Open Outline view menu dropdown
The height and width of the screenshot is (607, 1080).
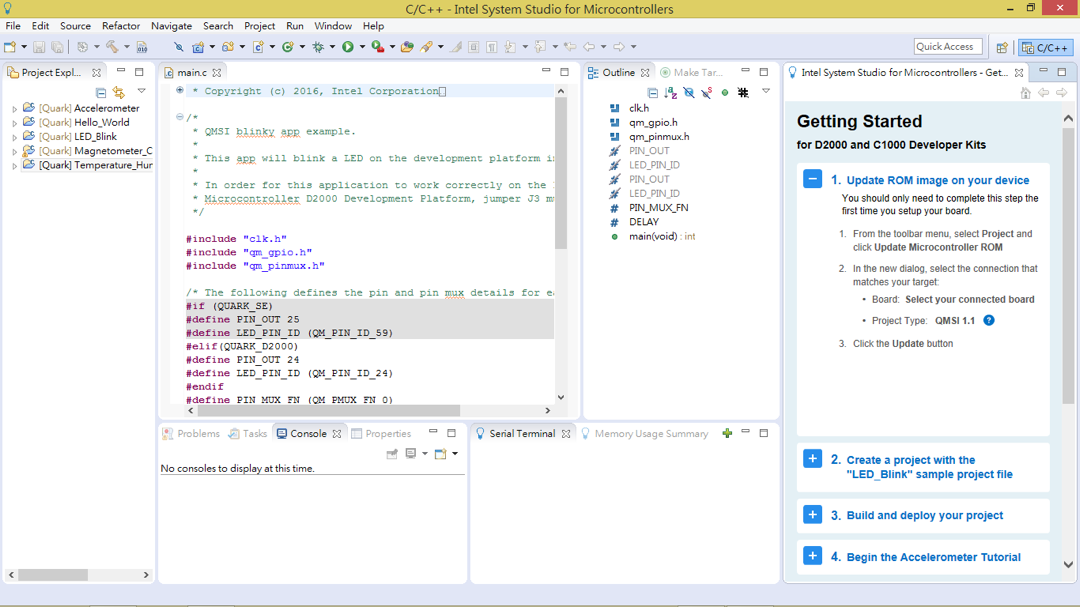pyautogui.click(x=765, y=91)
